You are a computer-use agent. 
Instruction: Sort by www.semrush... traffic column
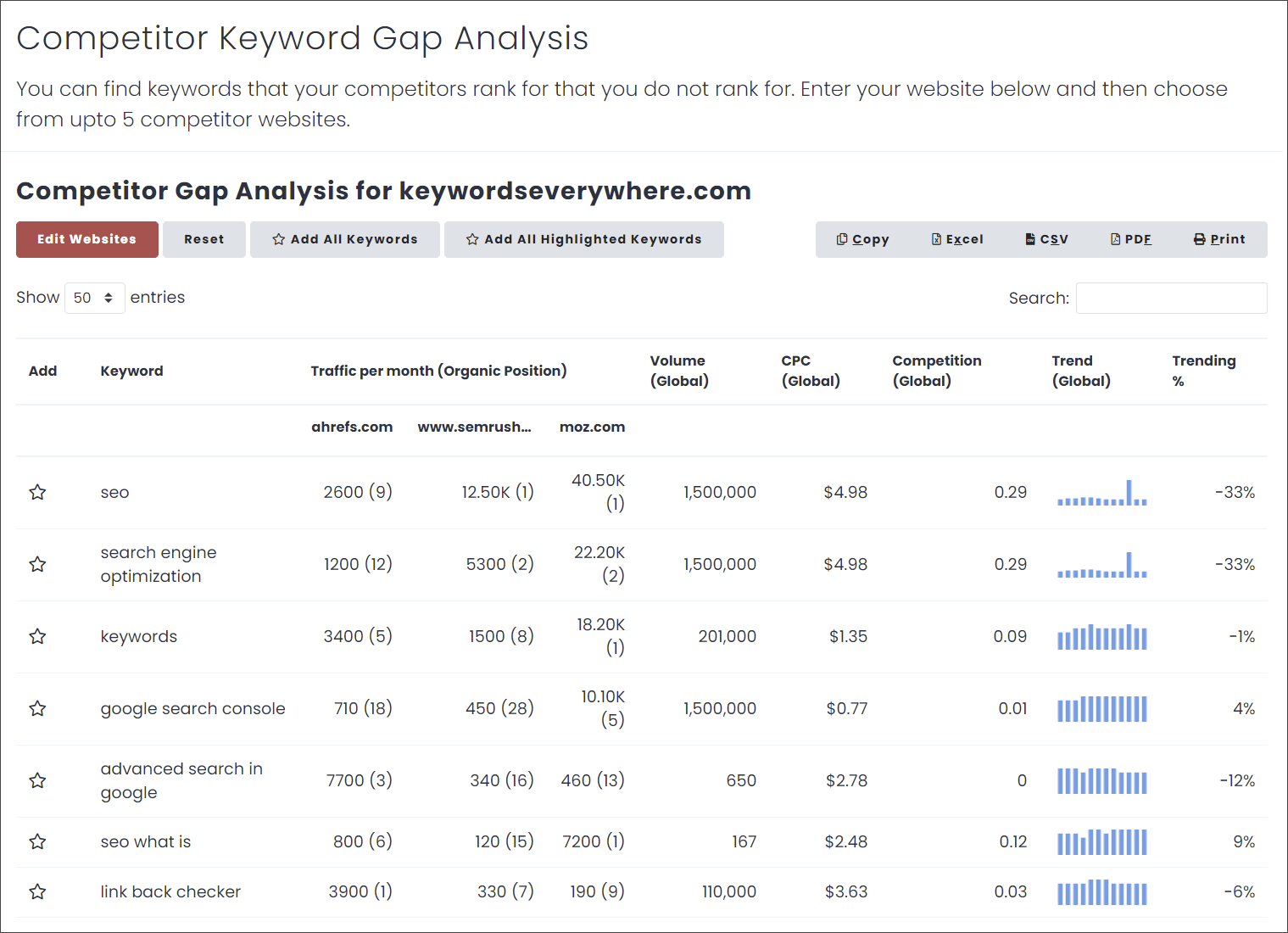474,427
